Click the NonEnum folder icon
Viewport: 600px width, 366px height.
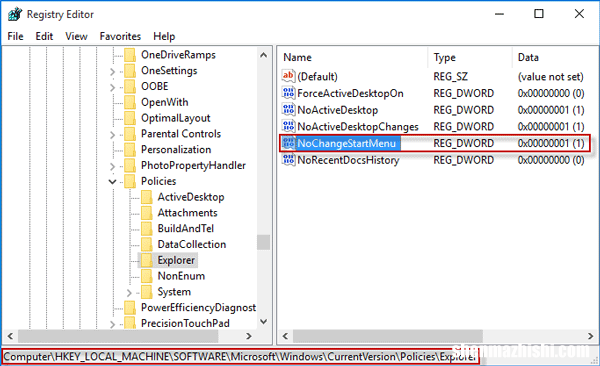pos(147,276)
